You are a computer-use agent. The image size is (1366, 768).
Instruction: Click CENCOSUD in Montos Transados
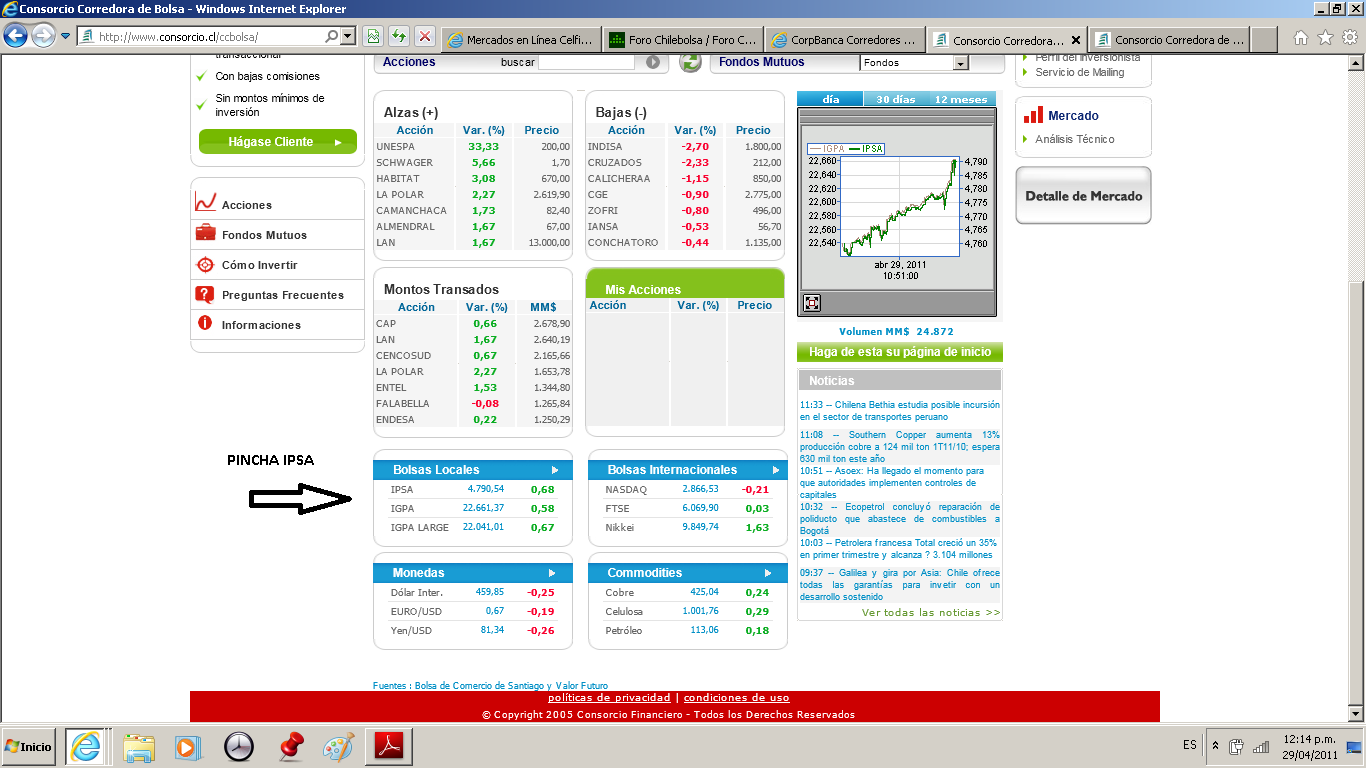(x=402, y=355)
